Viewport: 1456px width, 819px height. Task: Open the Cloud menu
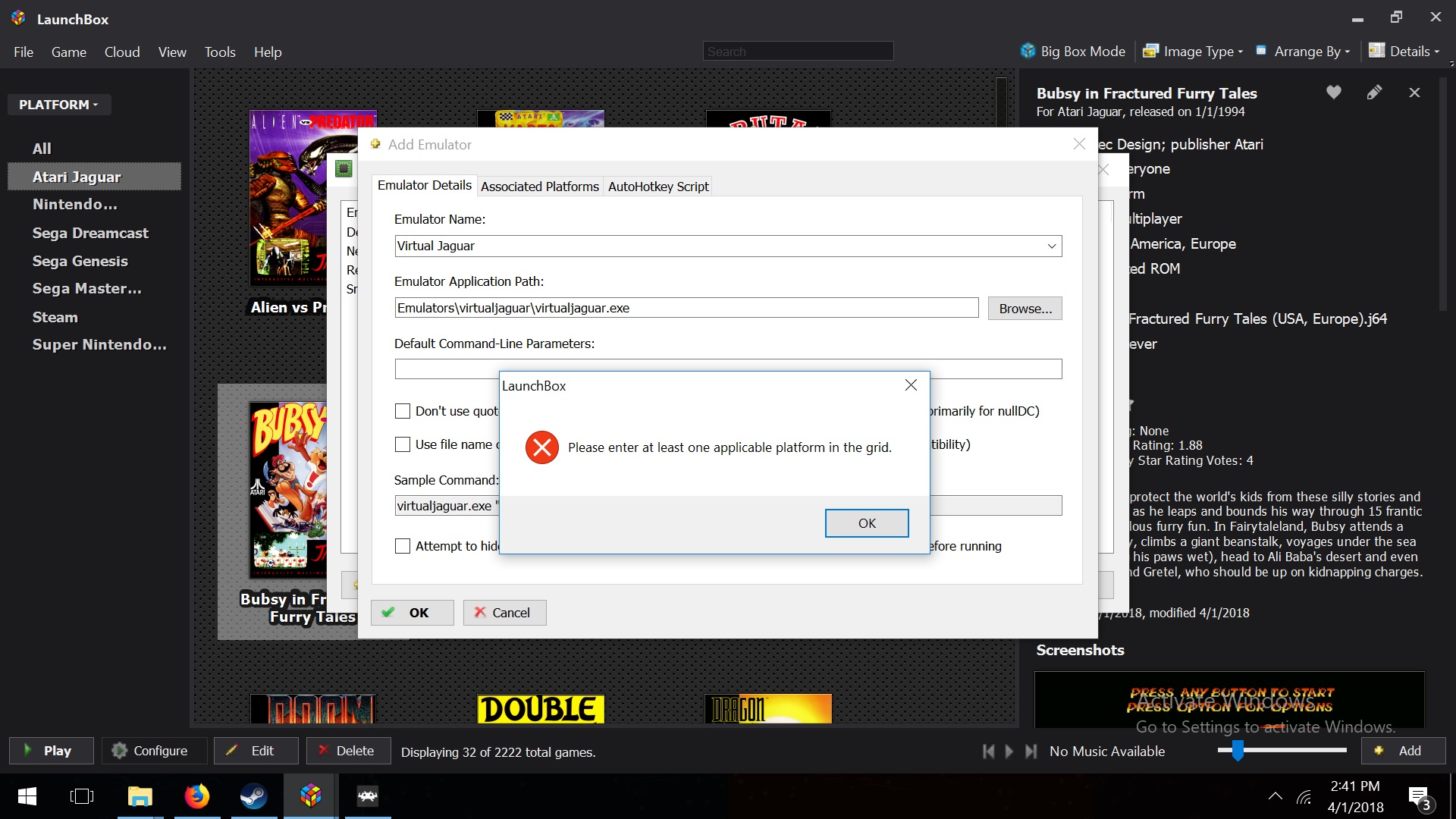coord(122,52)
